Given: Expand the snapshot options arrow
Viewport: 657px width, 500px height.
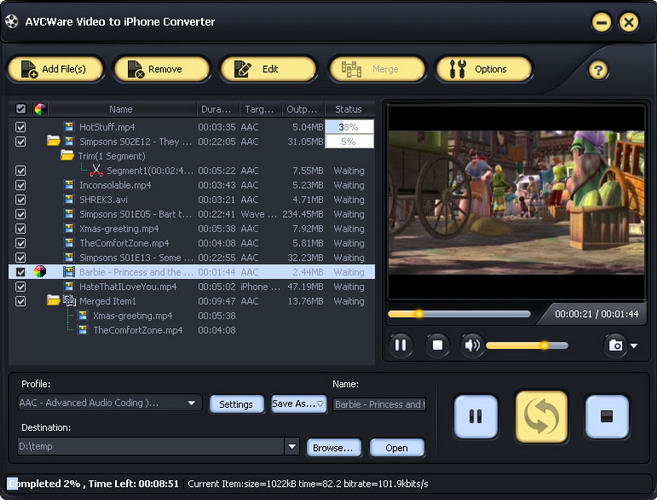Looking at the screenshot, I should (634, 346).
